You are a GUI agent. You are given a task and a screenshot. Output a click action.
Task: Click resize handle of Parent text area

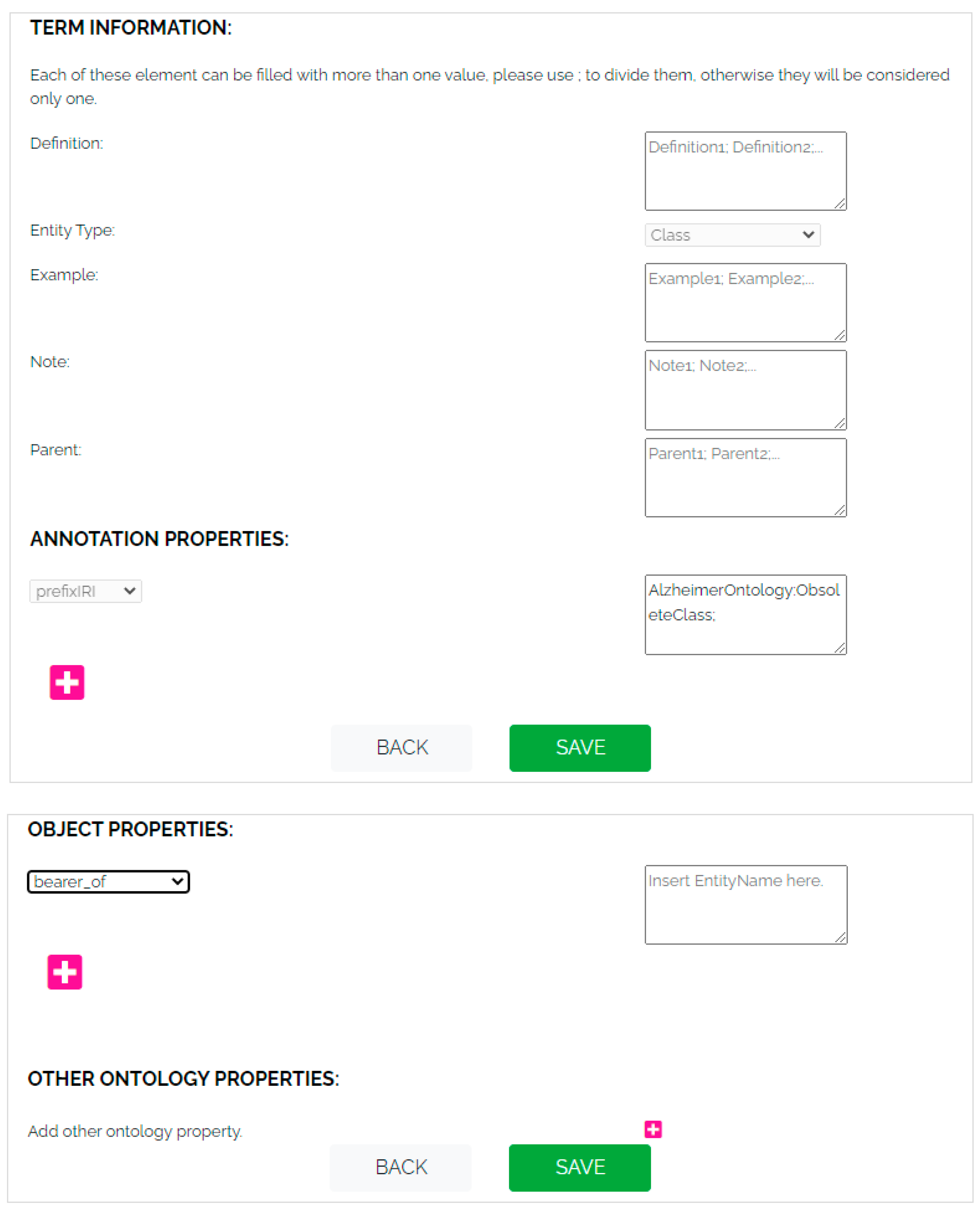840,510
